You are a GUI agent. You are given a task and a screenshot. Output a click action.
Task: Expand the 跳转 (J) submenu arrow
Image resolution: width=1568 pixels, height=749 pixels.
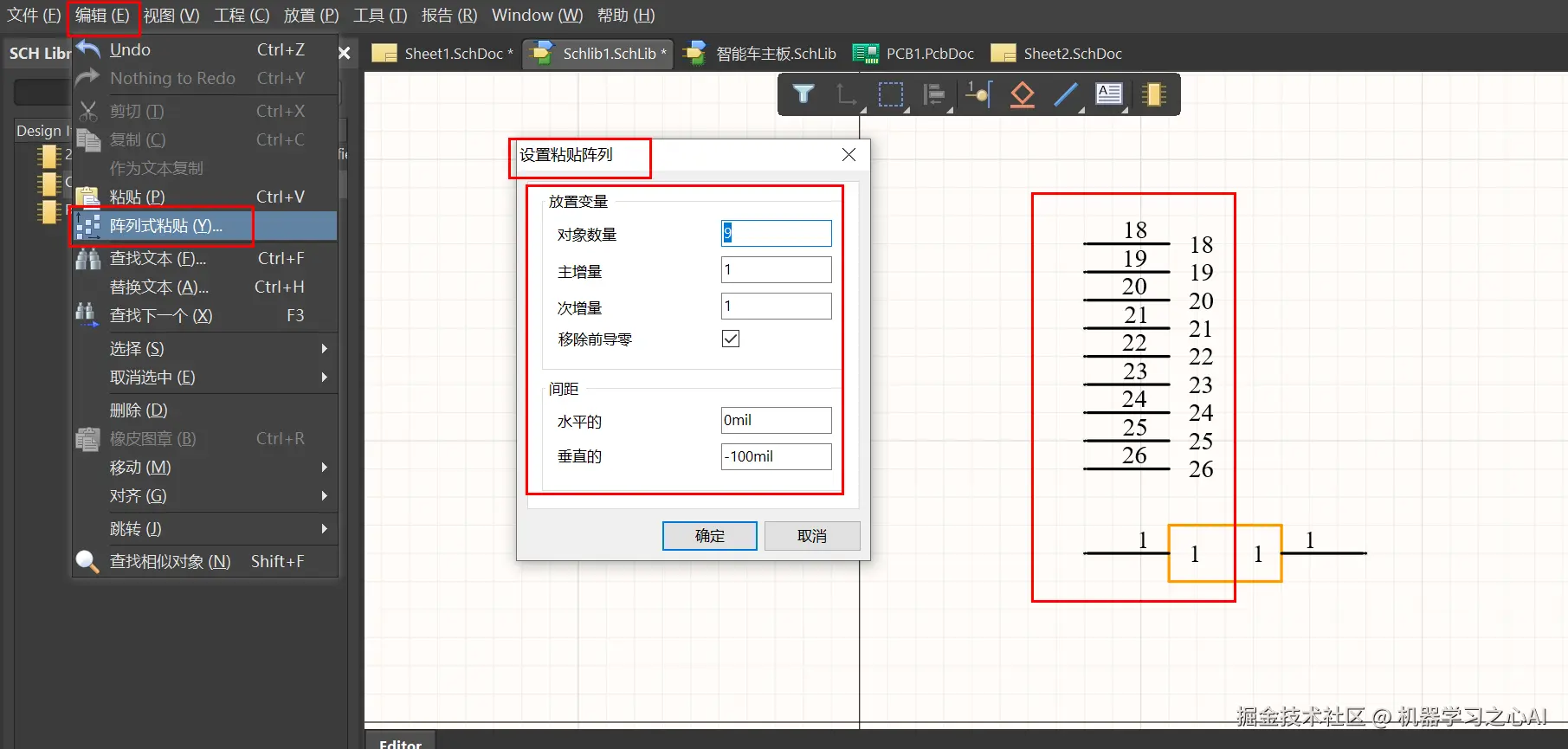[325, 528]
